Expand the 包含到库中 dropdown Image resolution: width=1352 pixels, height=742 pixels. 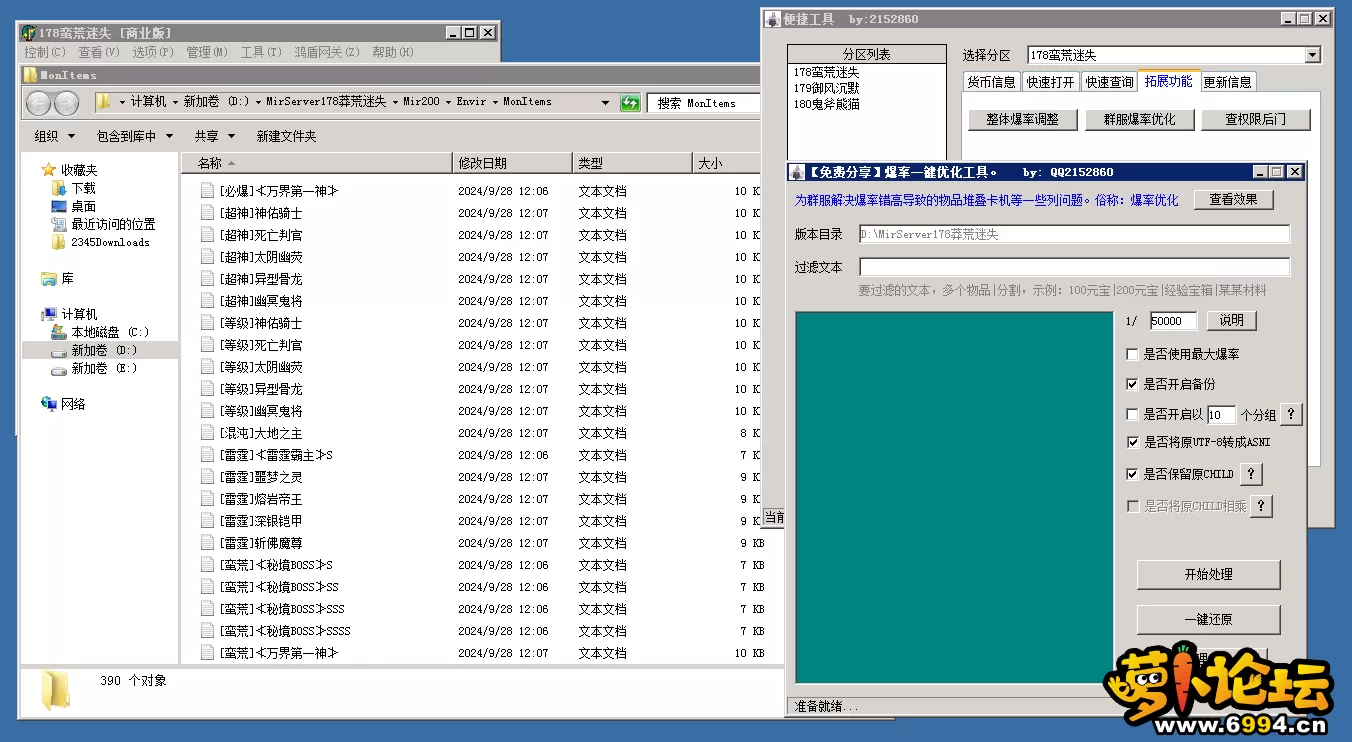coord(134,136)
